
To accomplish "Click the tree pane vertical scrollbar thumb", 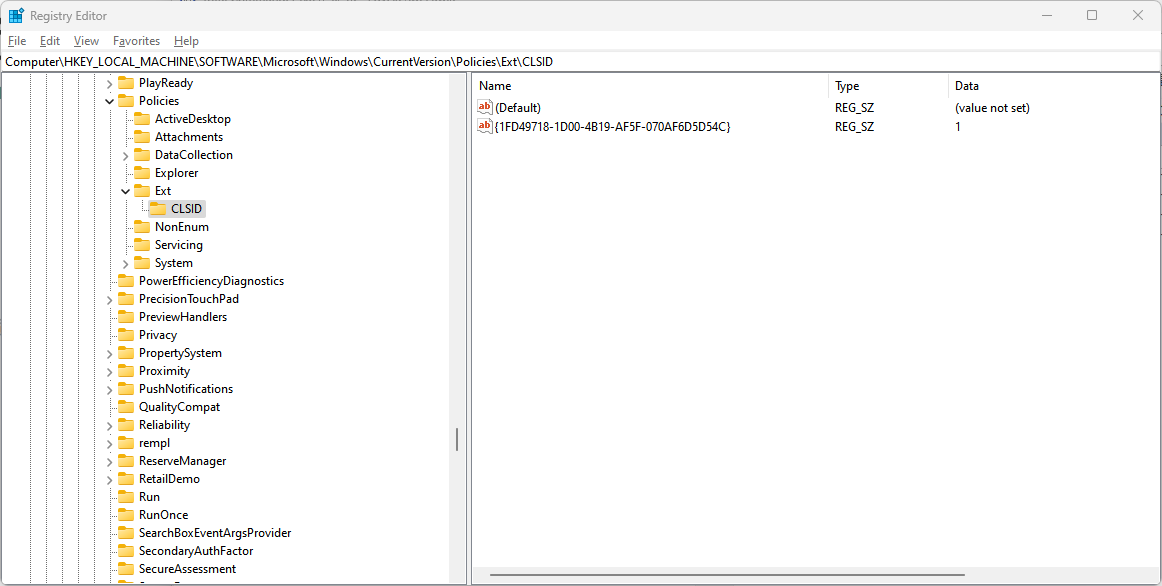I will pos(457,440).
